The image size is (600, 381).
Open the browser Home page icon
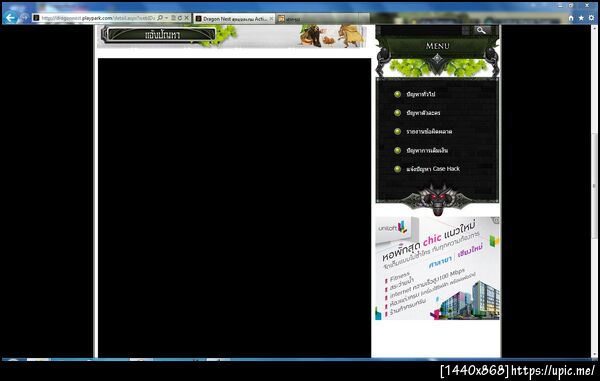point(571,18)
